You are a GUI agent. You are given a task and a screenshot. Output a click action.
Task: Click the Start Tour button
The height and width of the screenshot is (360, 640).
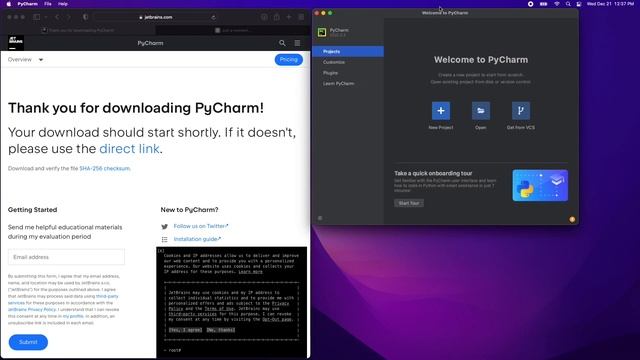coord(409,203)
